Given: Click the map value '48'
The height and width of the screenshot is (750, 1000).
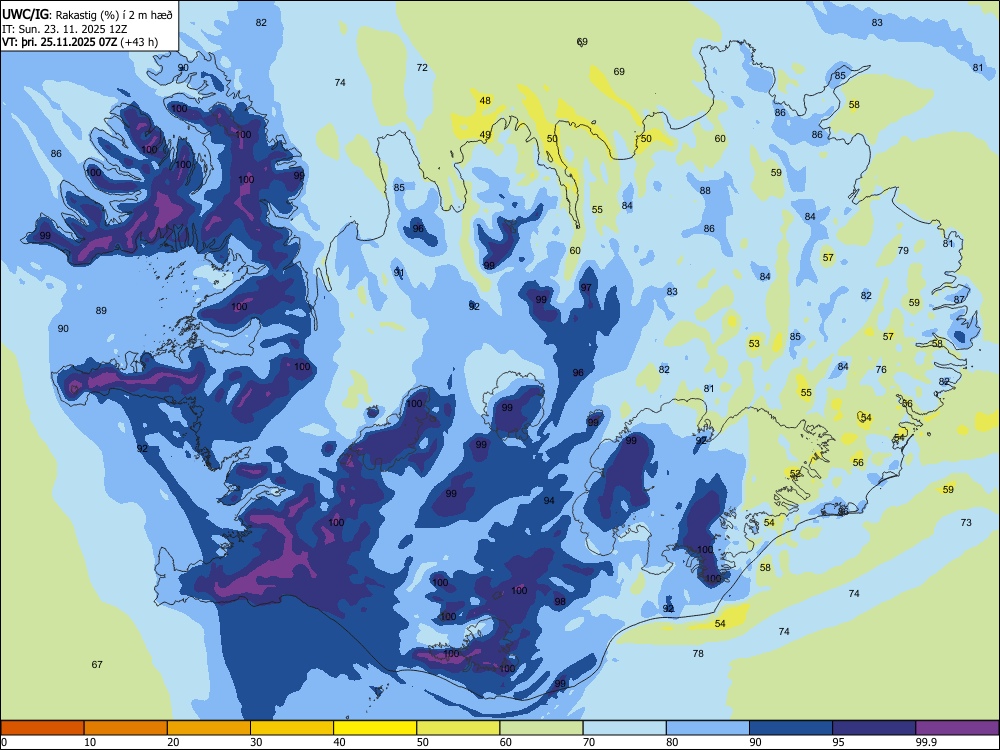Looking at the screenshot, I should [485, 100].
